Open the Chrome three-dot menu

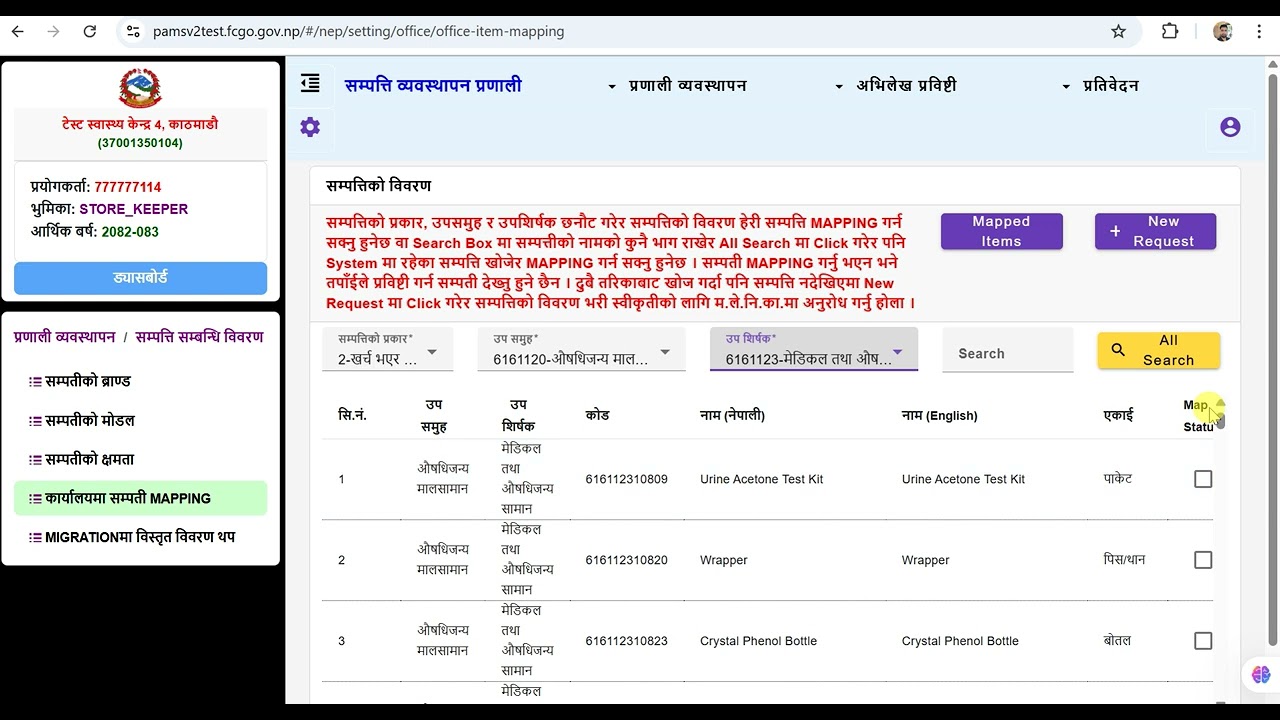tap(1259, 31)
